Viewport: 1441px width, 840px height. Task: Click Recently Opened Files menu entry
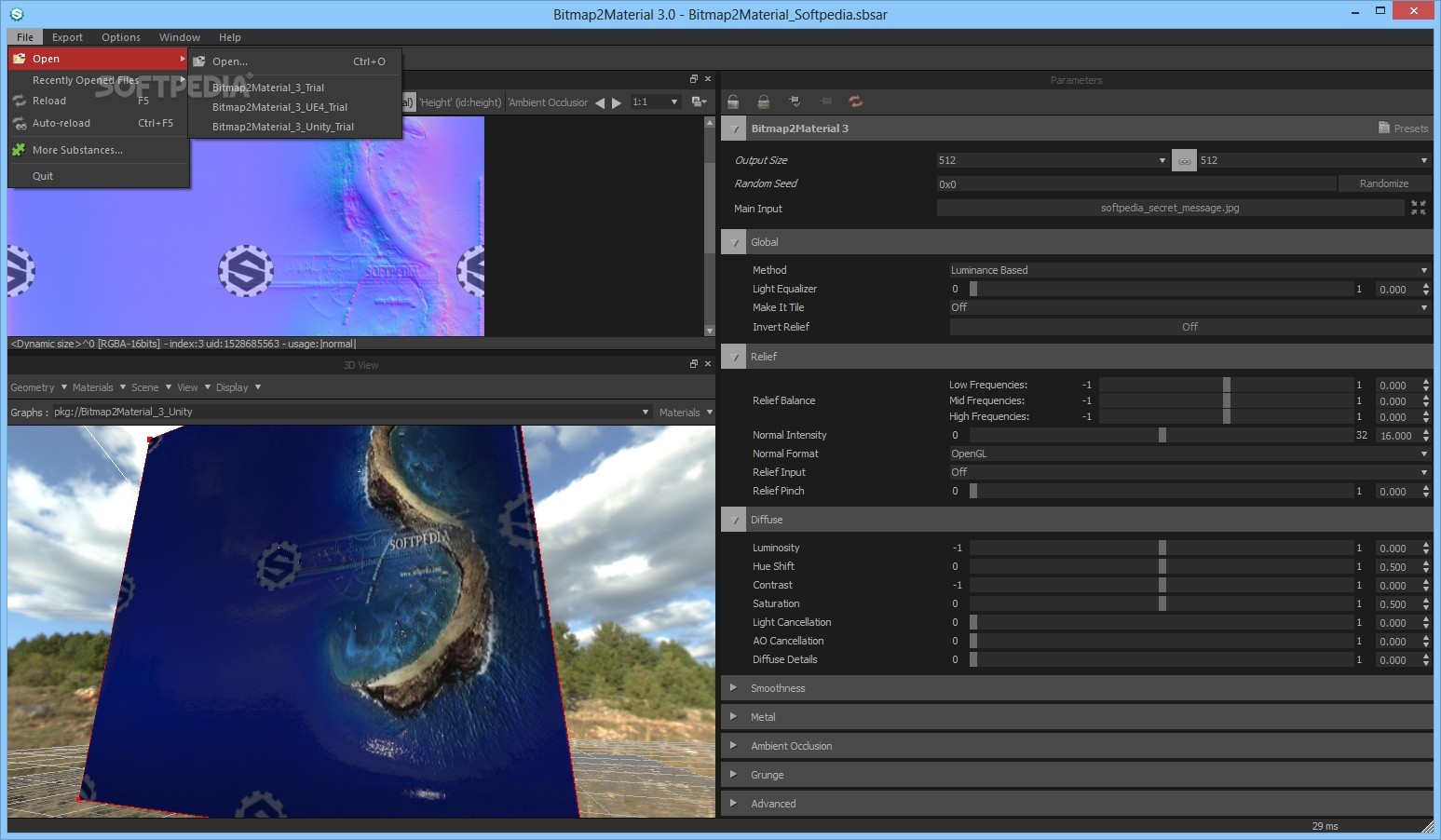click(x=99, y=80)
